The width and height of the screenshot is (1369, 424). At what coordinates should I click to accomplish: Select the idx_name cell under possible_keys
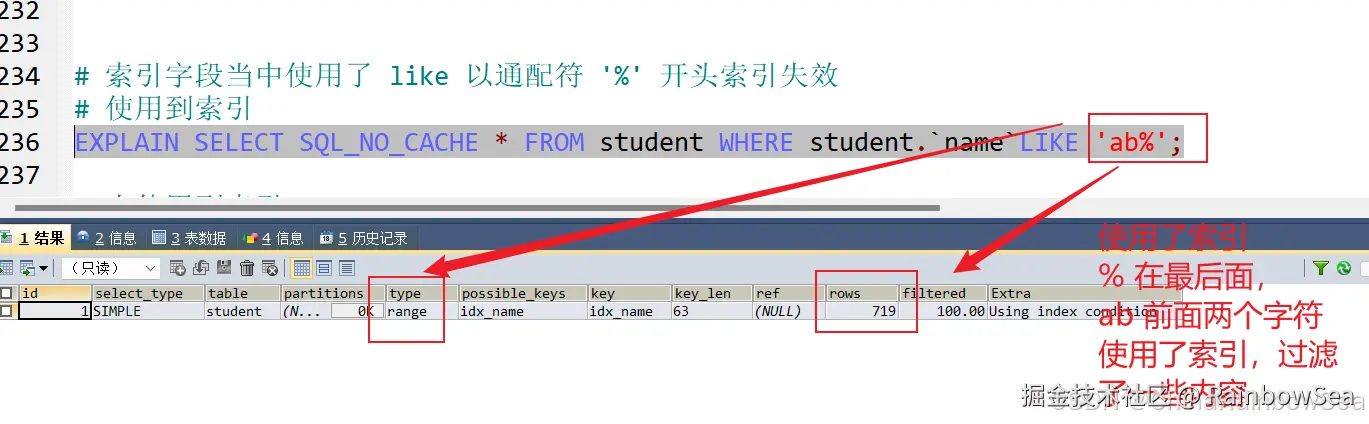click(x=523, y=311)
